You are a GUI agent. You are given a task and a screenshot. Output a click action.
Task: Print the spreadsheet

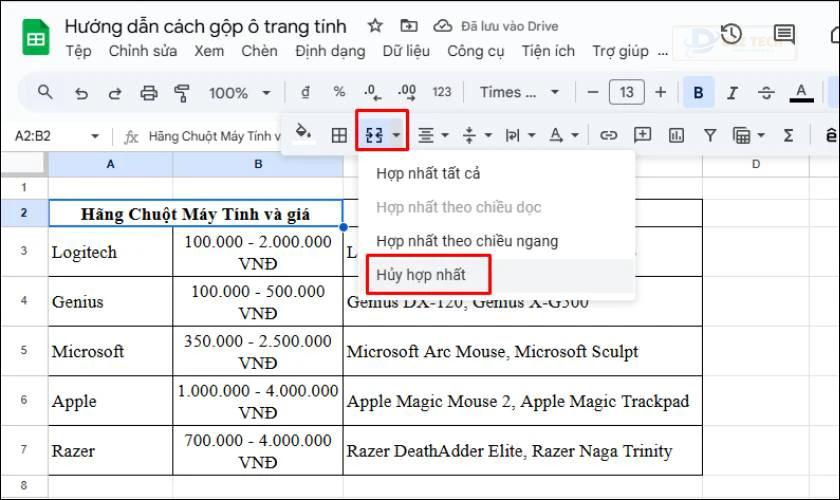pyautogui.click(x=148, y=93)
